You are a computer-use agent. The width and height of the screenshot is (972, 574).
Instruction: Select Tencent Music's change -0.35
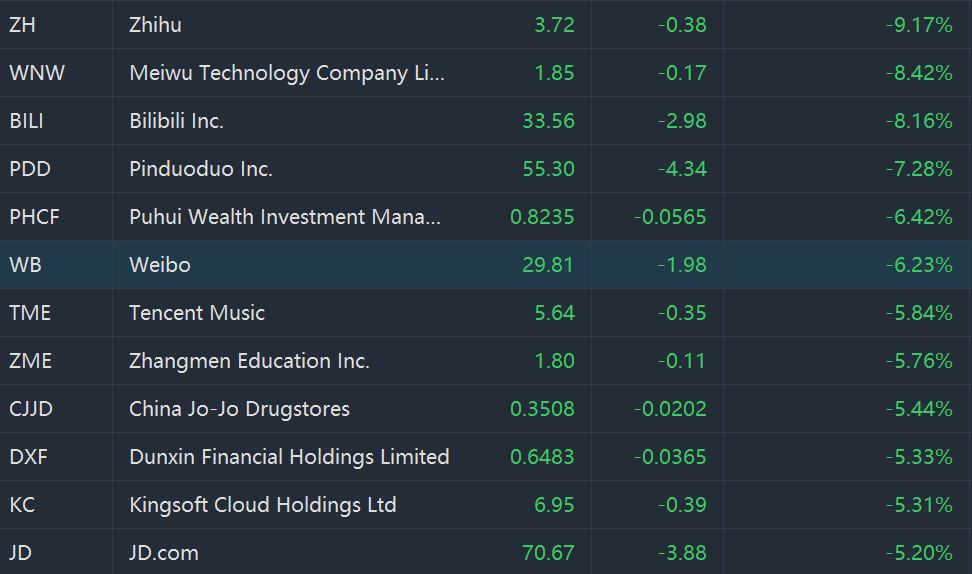click(682, 313)
